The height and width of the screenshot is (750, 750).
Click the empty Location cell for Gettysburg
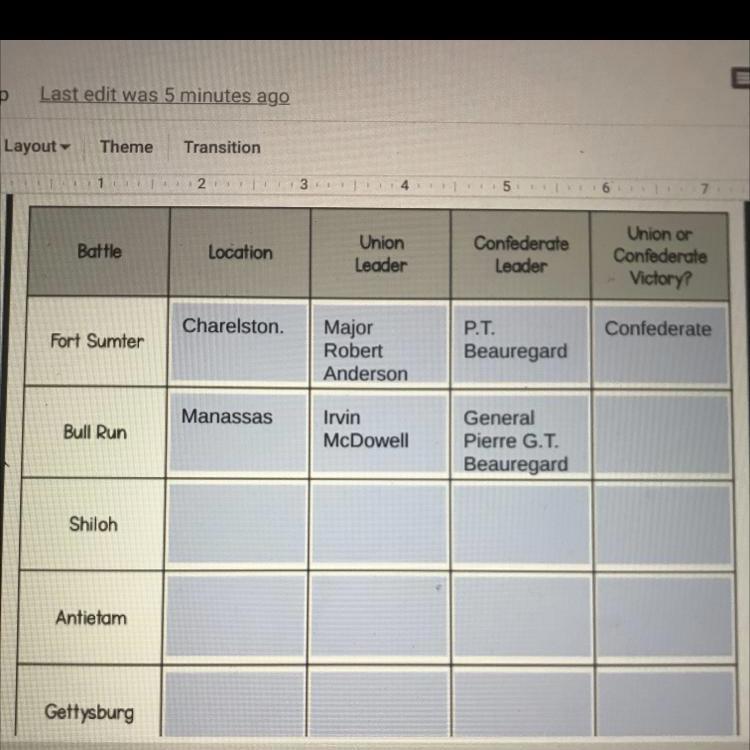pyautogui.click(x=234, y=701)
